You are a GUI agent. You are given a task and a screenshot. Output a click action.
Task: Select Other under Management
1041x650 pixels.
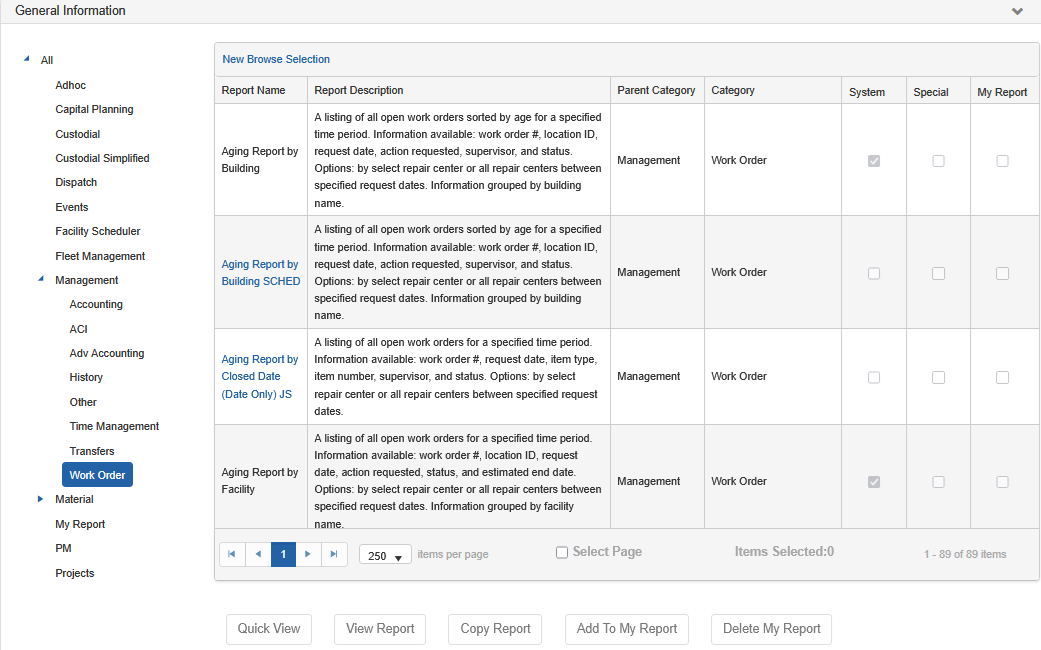point(83,402)
